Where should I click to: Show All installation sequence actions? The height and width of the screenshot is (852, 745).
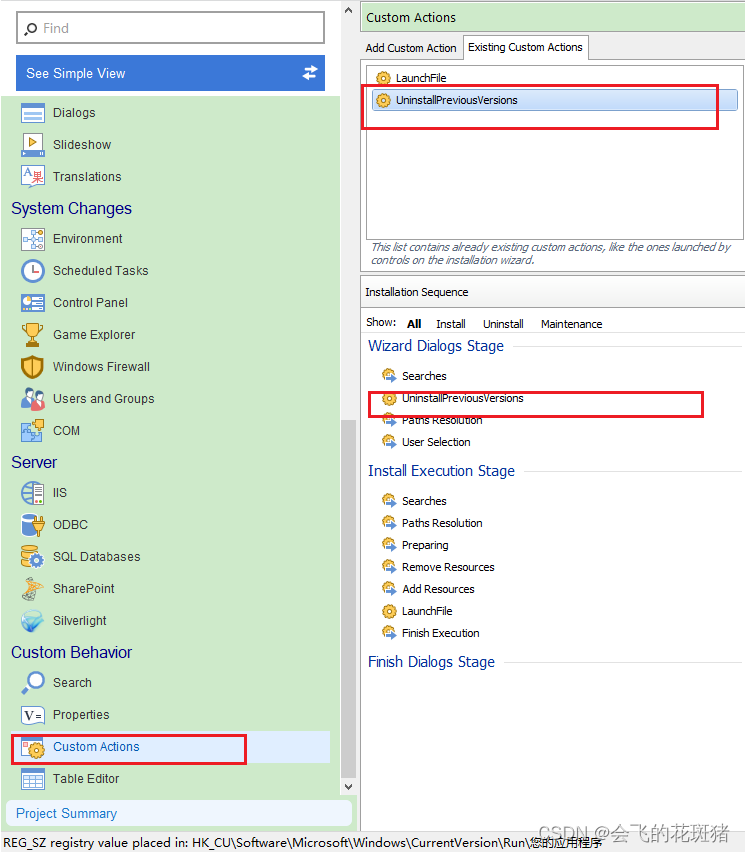coord(414,324)
